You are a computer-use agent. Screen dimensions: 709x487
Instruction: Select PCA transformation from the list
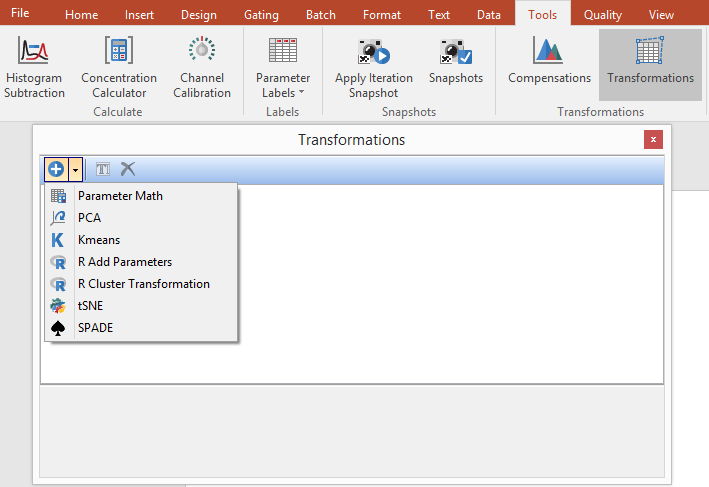89,218
